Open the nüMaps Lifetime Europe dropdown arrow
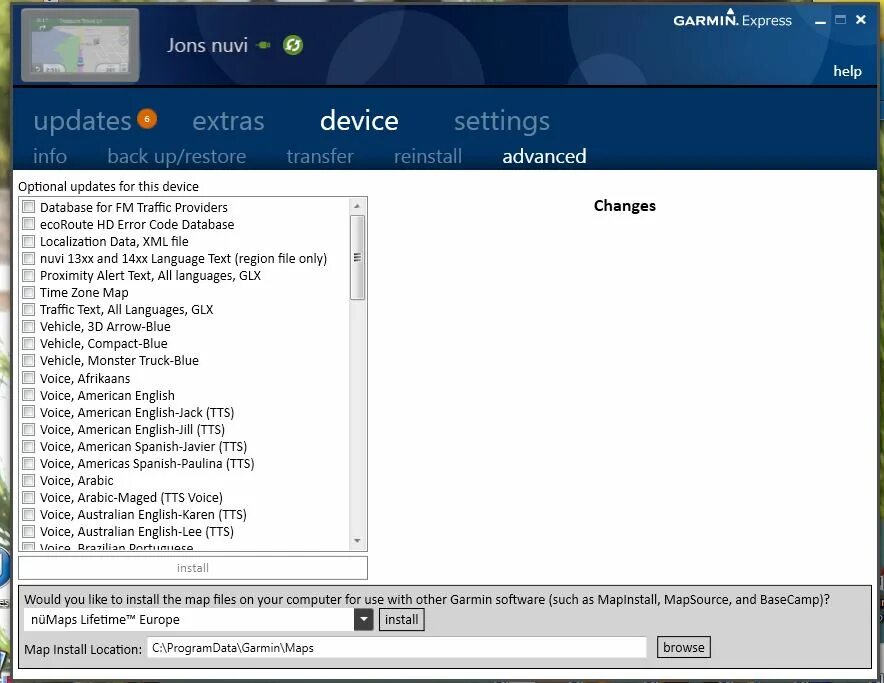The image size is (884, 683). tap(364, 620)
